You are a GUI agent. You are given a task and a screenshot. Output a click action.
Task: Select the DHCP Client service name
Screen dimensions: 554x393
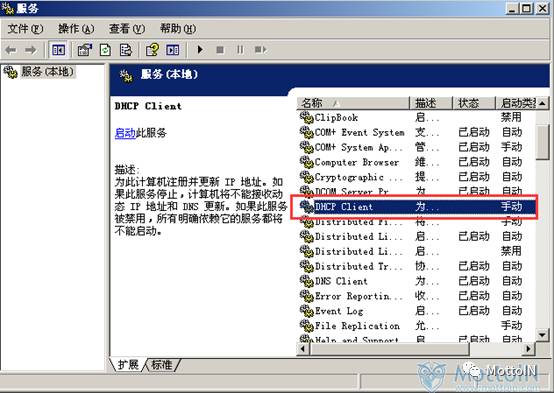pos(343,207)
